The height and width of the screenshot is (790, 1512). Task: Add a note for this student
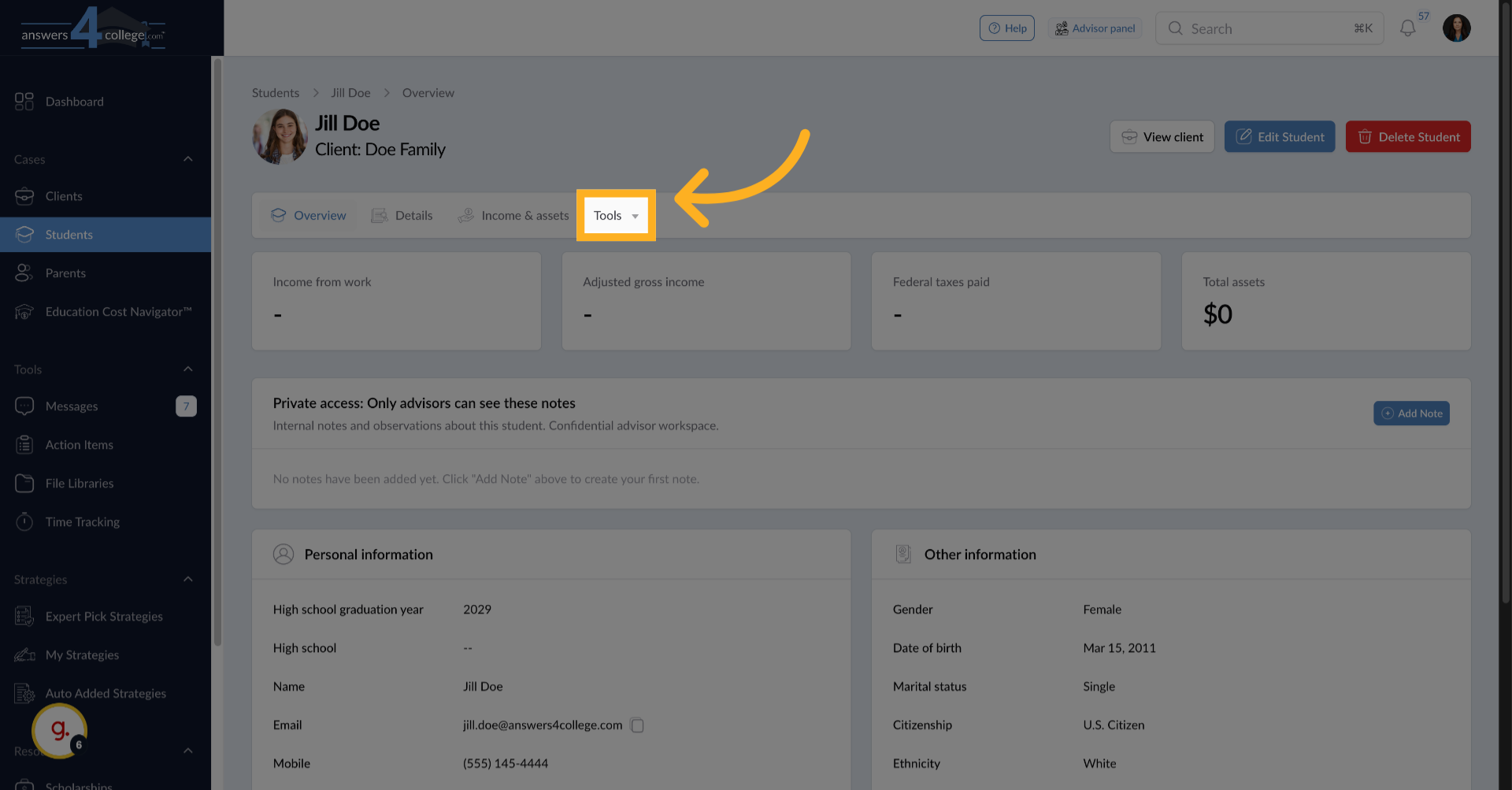1410,413
